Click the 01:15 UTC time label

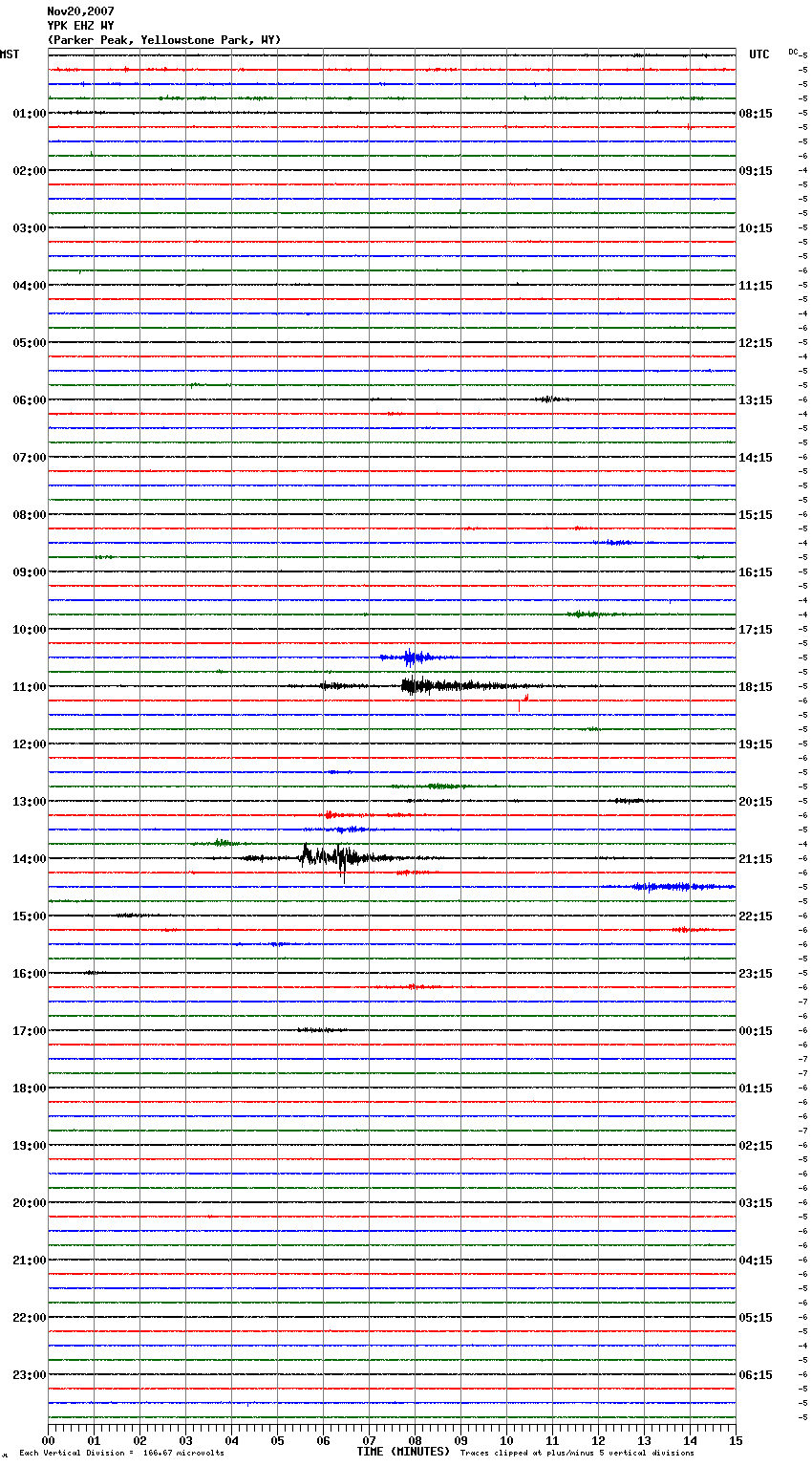tap(756, 1089)
